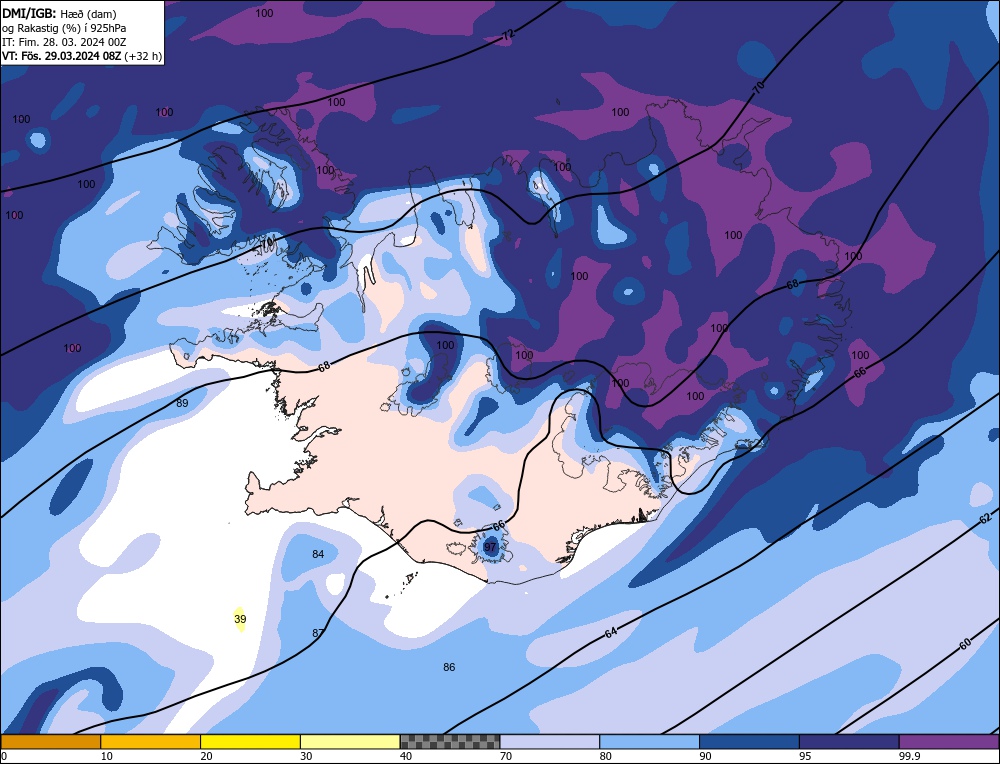
Task: Click the medium blue 90–95 legend swatch
Action: (x=749, y=742)
